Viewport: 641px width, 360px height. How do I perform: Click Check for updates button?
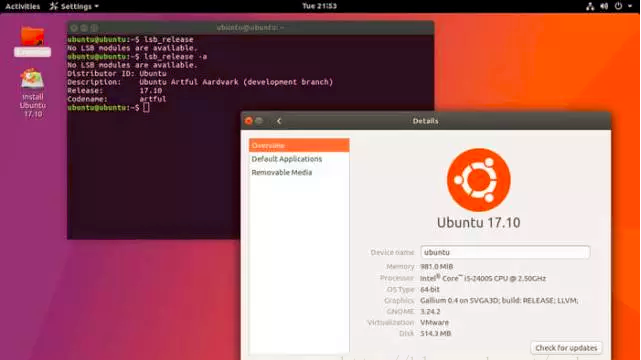566,348
